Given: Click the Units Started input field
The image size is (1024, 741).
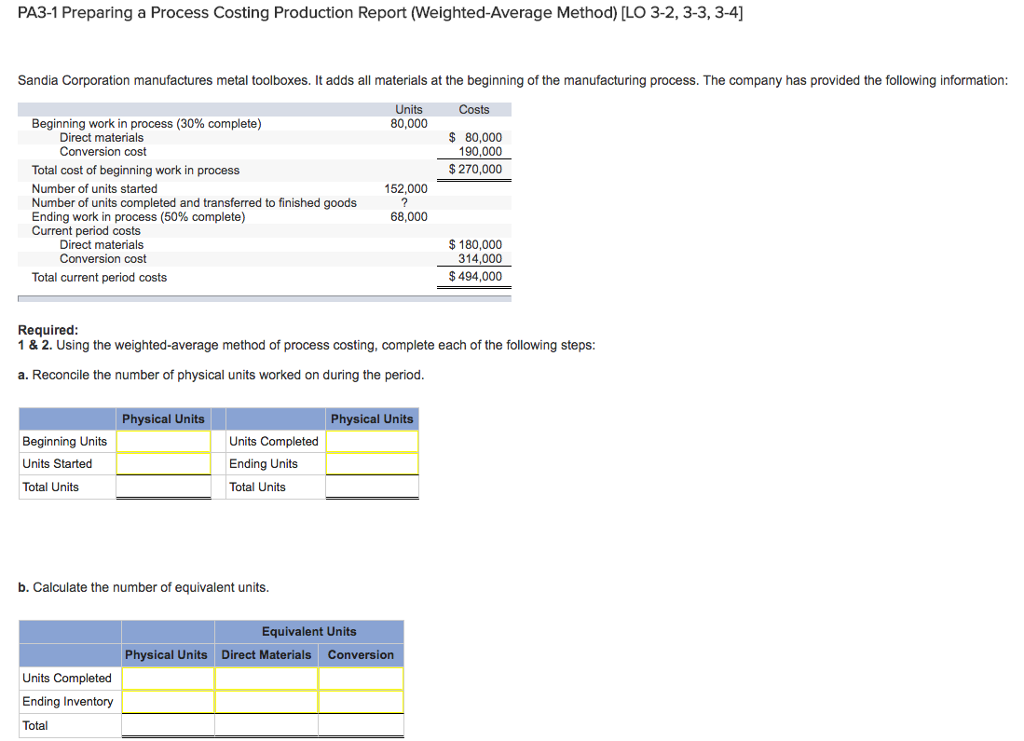Looking at the screenshot, I should pyautogui.click(x=163, y=463).
